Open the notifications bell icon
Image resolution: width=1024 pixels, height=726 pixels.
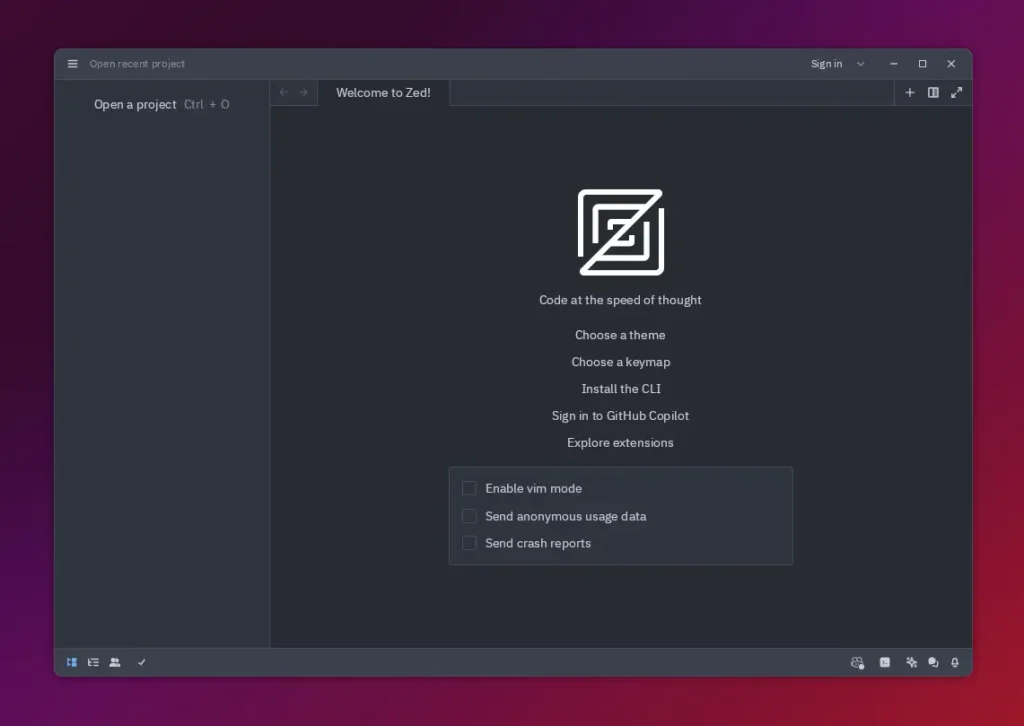pyautogui.click(x=955, y=662)
